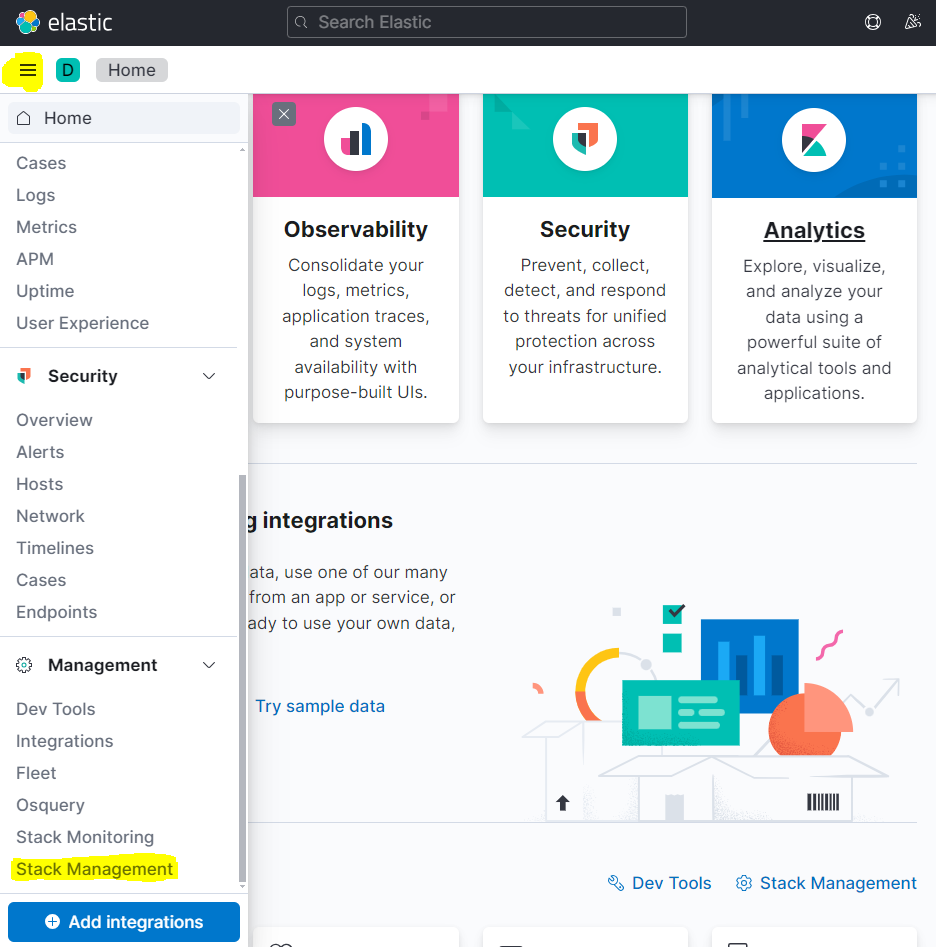The width and height of the screenshot is (936, 947).
Task: Click the plus icon on Add integrations
Action: 53,921
